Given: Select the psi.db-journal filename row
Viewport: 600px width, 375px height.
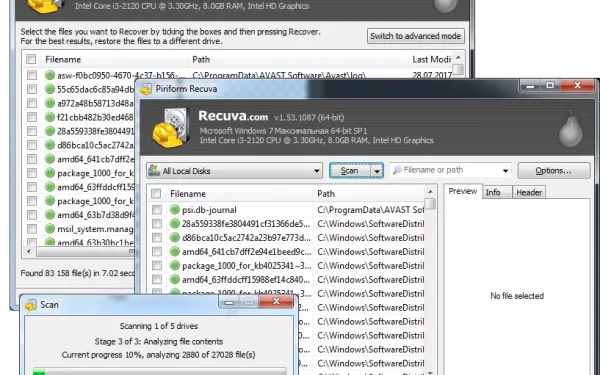Looking at the screenshot, I should (x=209, y=210).
